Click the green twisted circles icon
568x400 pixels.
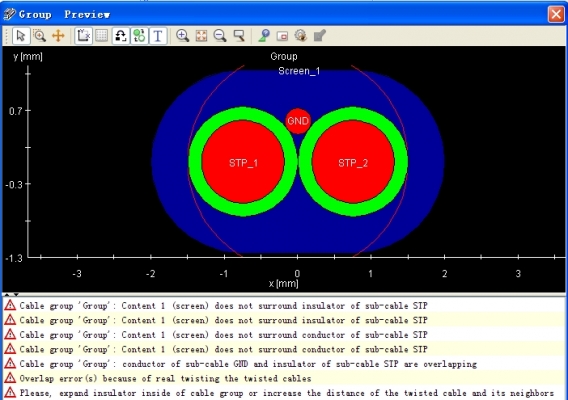139,36
